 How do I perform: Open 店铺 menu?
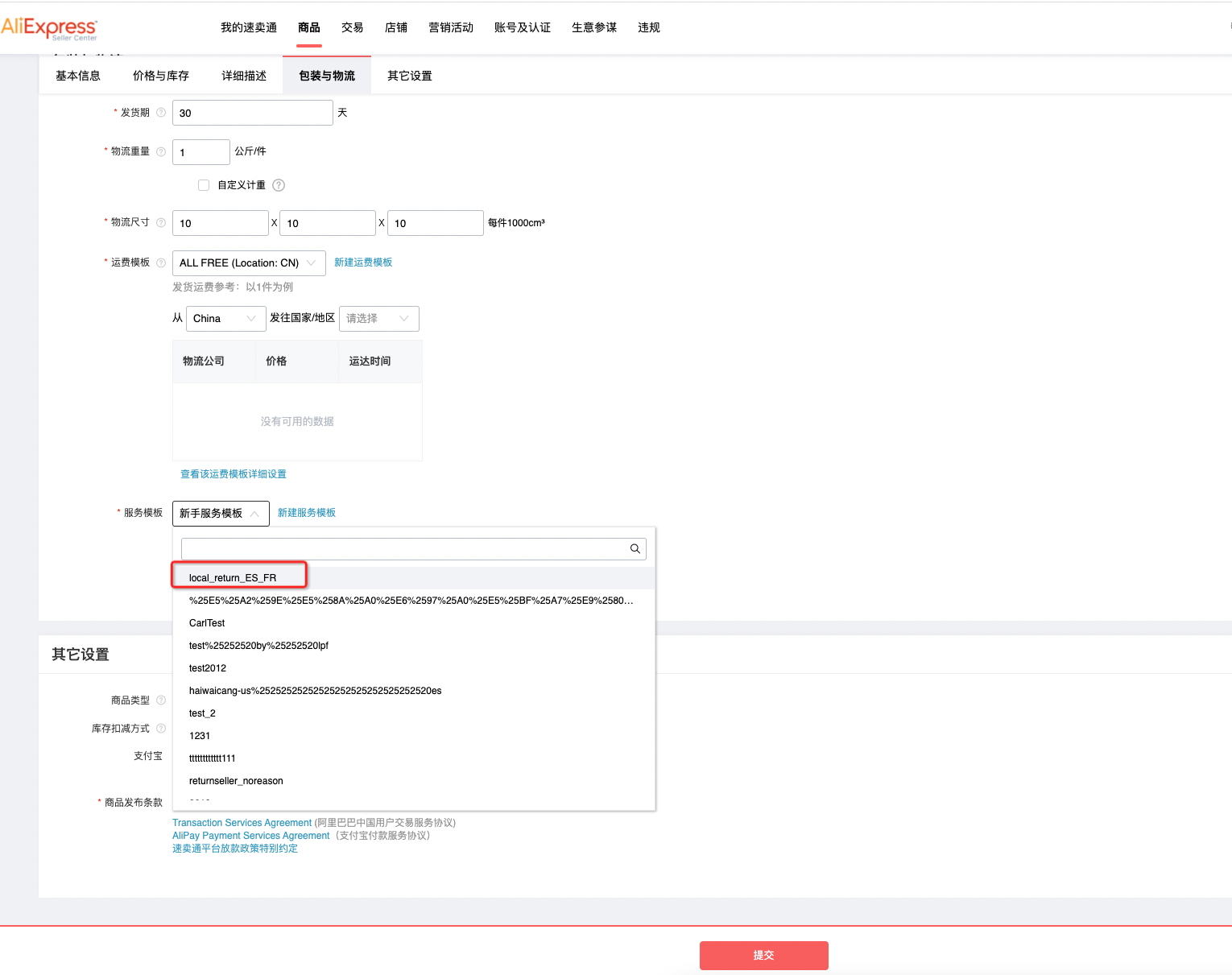pos(396,27)
